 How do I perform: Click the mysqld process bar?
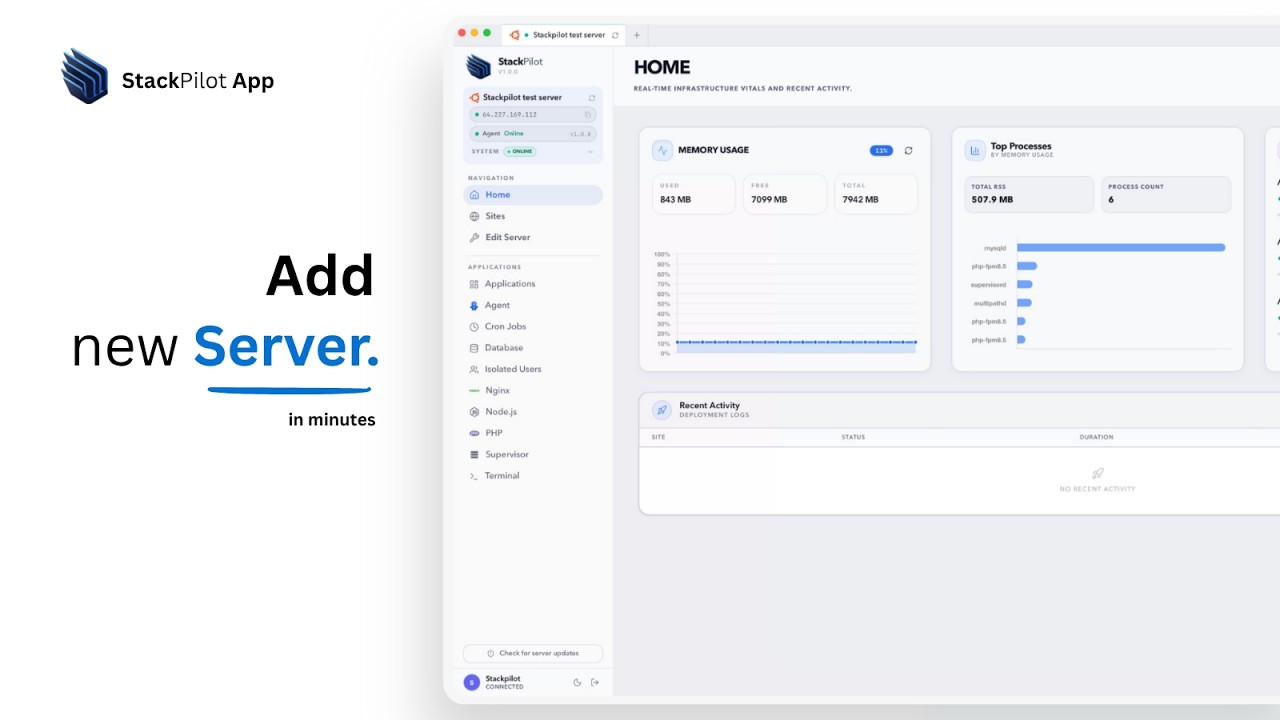coord(1121,247)
